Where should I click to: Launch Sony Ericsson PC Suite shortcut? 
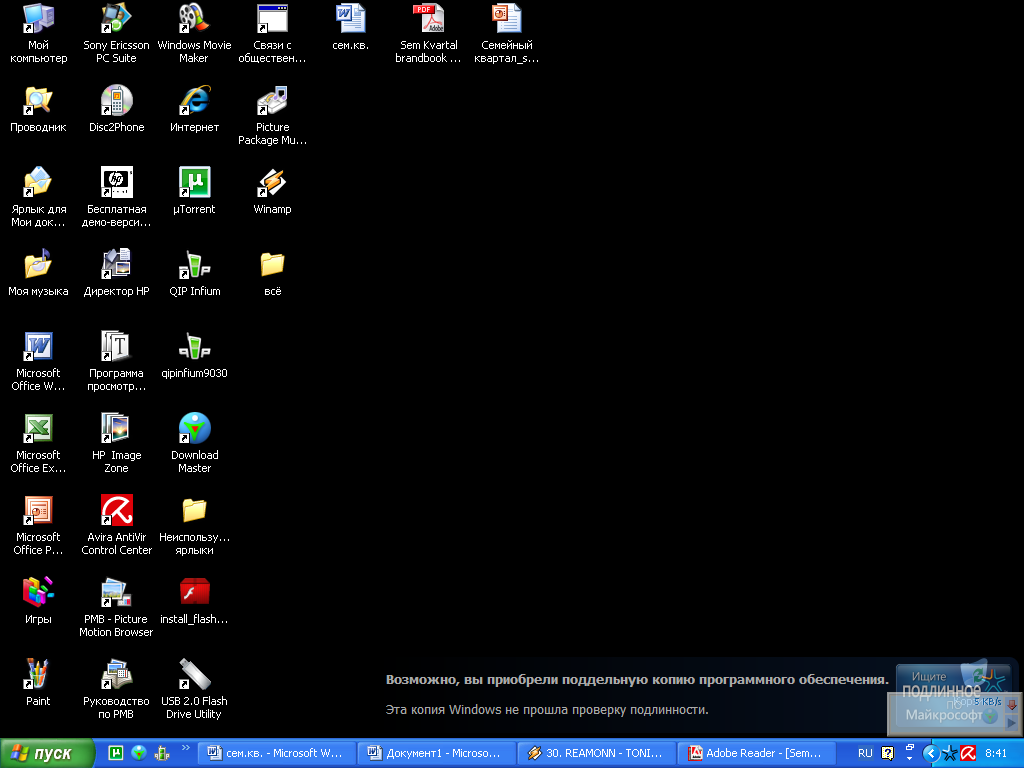pyautogui.click(x=116, y=33)
